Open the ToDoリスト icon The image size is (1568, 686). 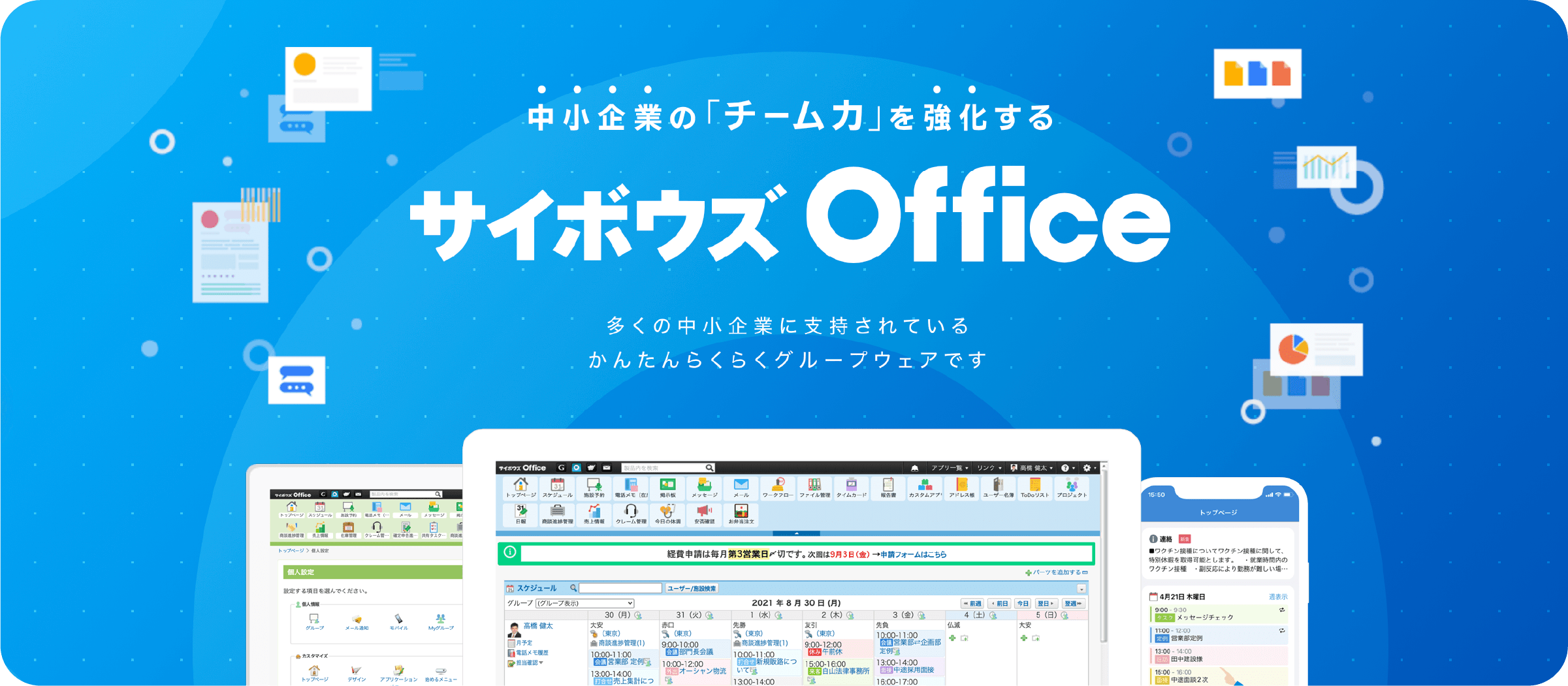point(1035,488)
